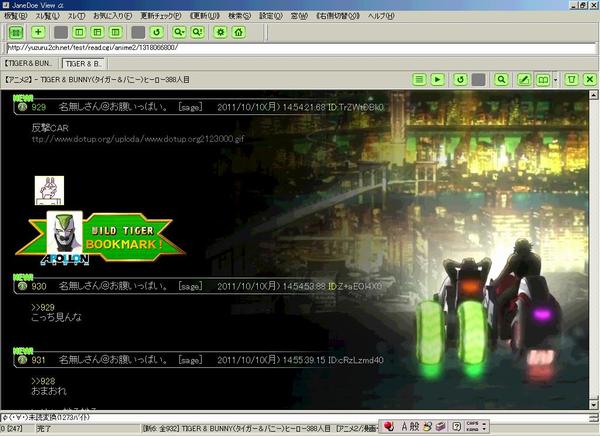
Task: Close the thread with the green X icon
Action: tap(590, 80)
